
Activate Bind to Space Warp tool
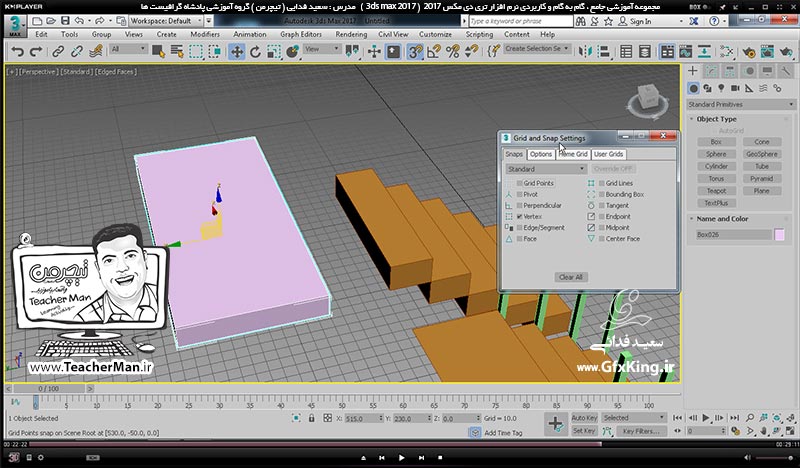coord(95,52)
